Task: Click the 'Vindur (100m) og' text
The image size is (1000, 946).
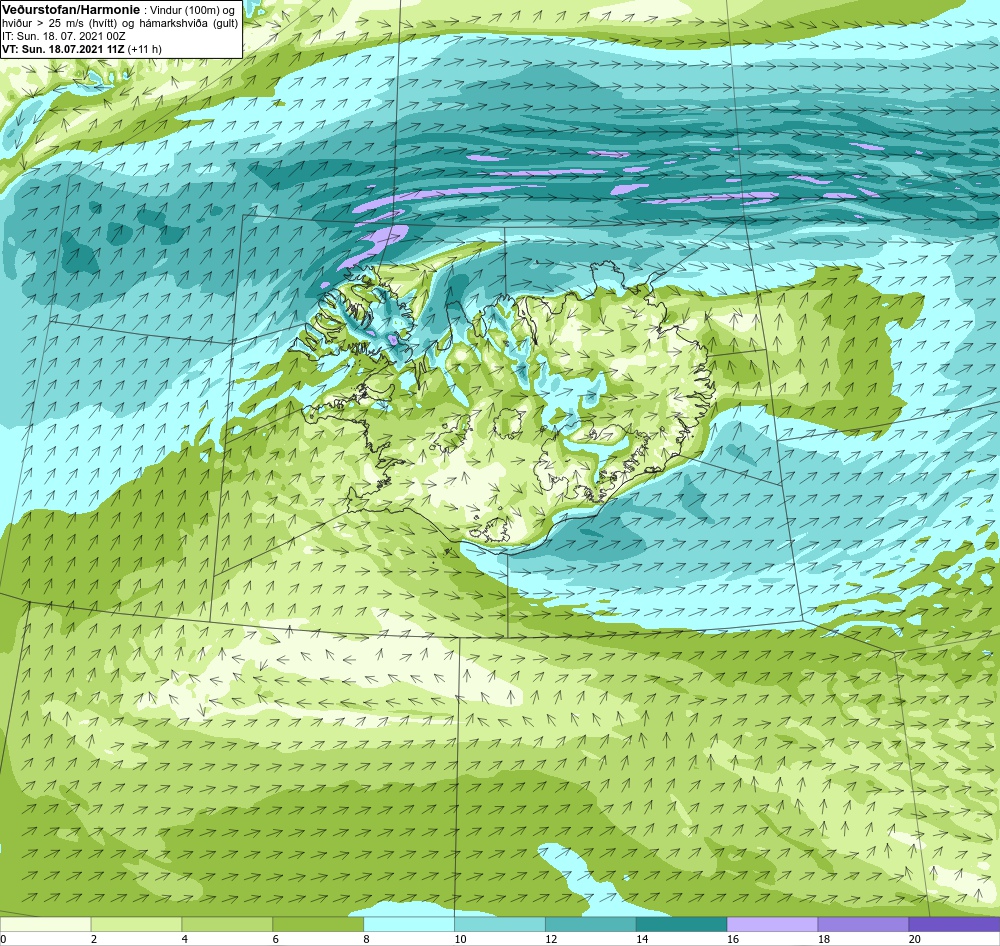Action: click(193, 10)
